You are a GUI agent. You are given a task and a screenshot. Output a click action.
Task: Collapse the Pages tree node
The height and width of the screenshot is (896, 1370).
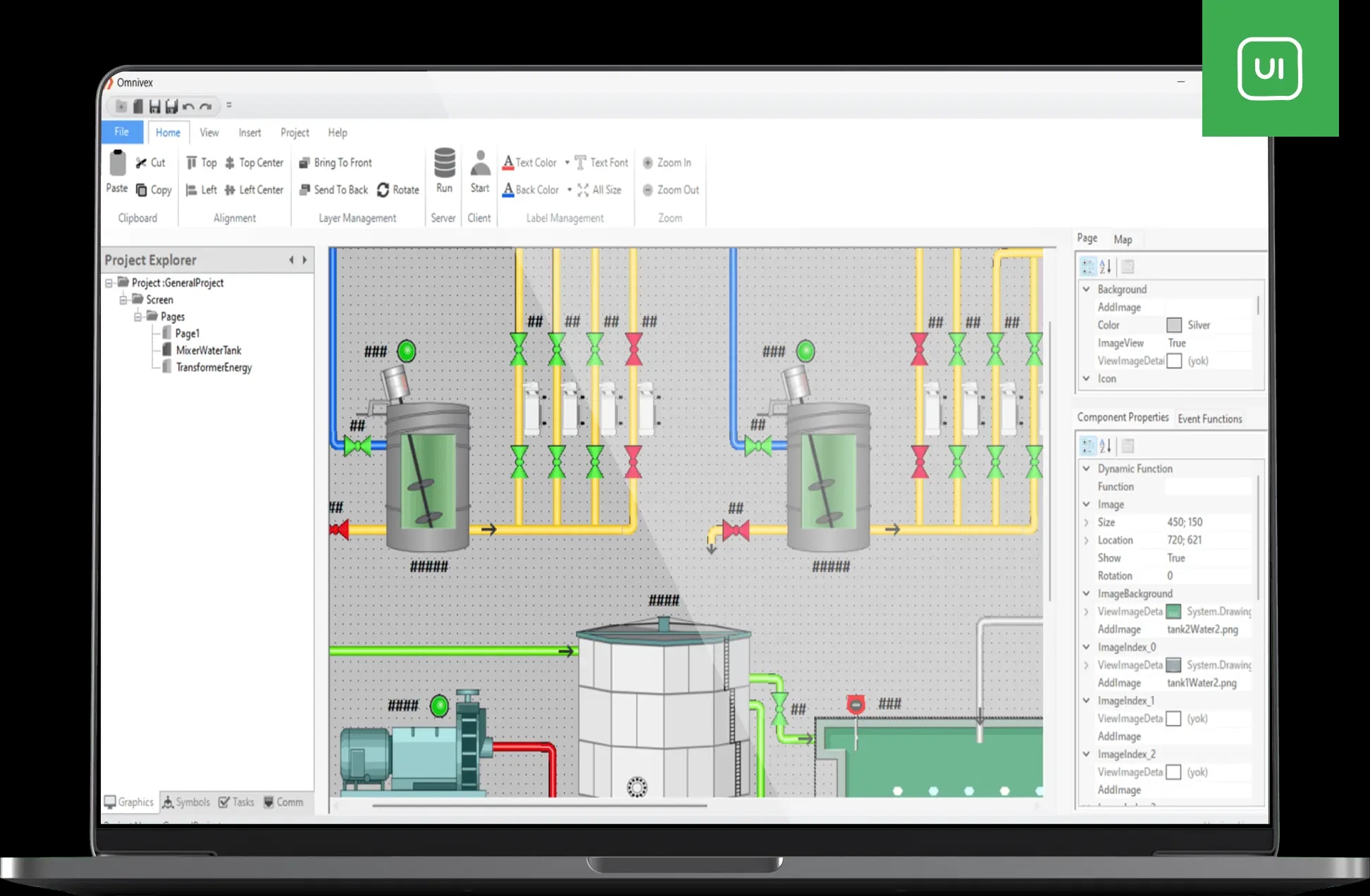click(x=139, y=317)
